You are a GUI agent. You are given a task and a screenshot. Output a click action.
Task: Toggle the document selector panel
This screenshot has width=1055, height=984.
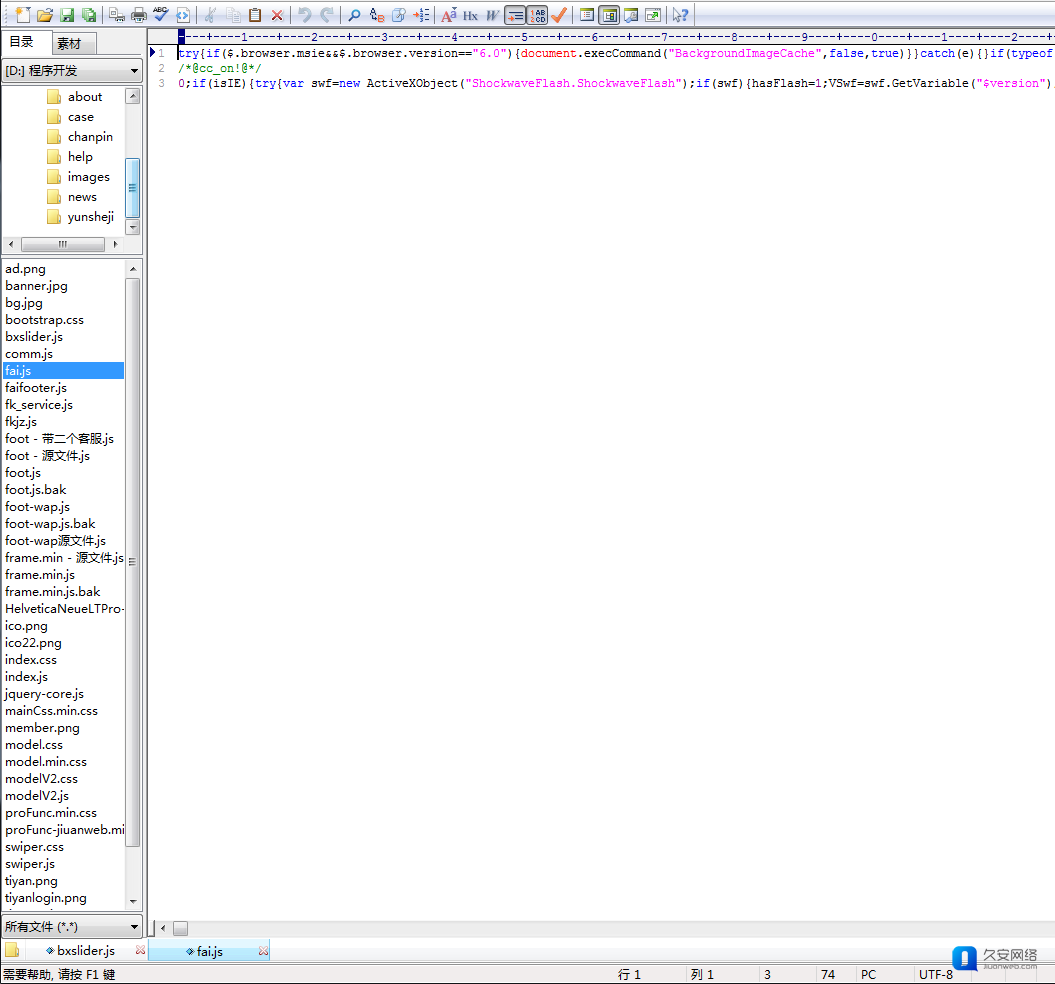[587, 15]
